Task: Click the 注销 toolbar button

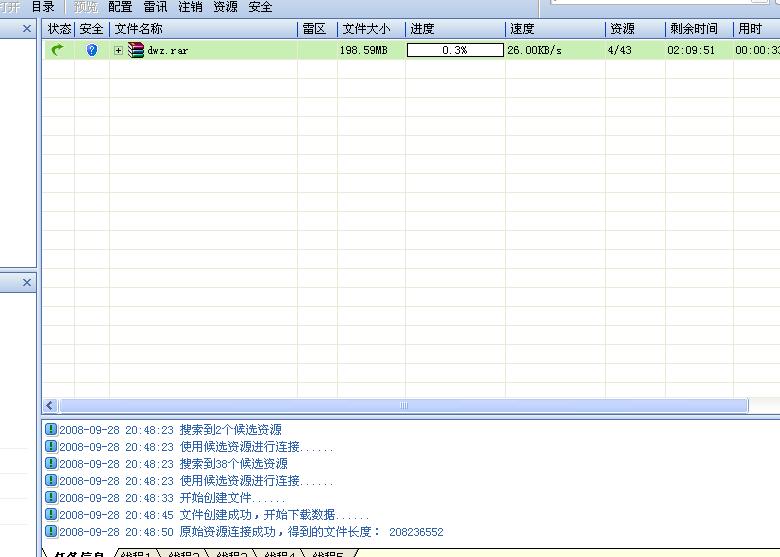Action: tap(190, 7)
